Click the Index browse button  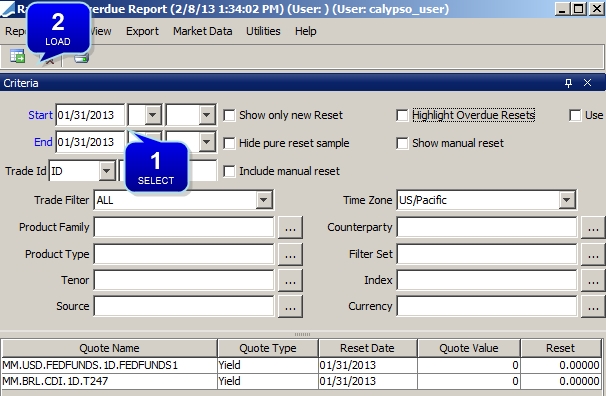pyautogui.click(x=593, y=280)
